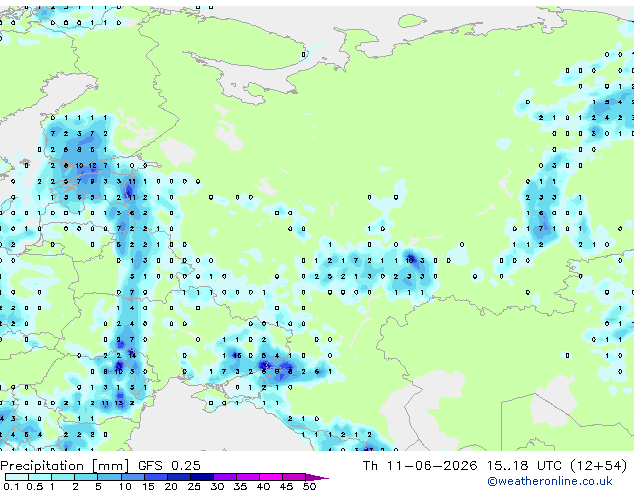
Task: Click the legend scale value '45'
Action: [286, 486]
